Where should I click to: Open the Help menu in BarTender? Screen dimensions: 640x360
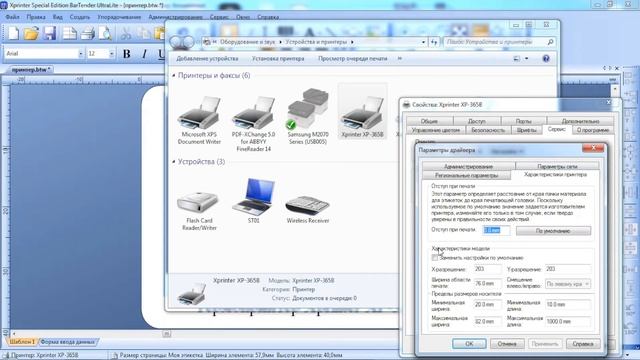[268, 17]
